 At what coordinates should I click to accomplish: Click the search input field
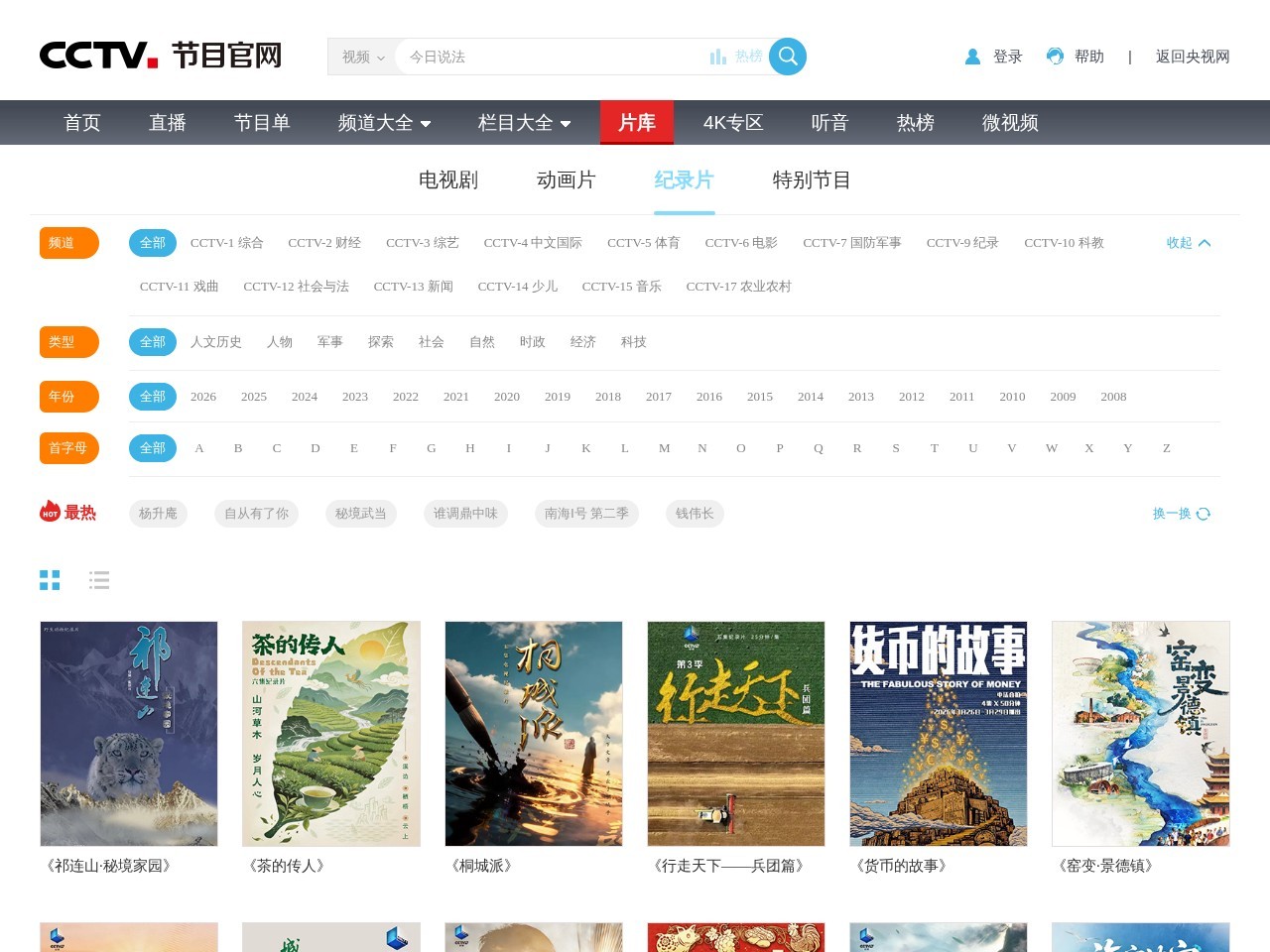(x=551, y=58)
